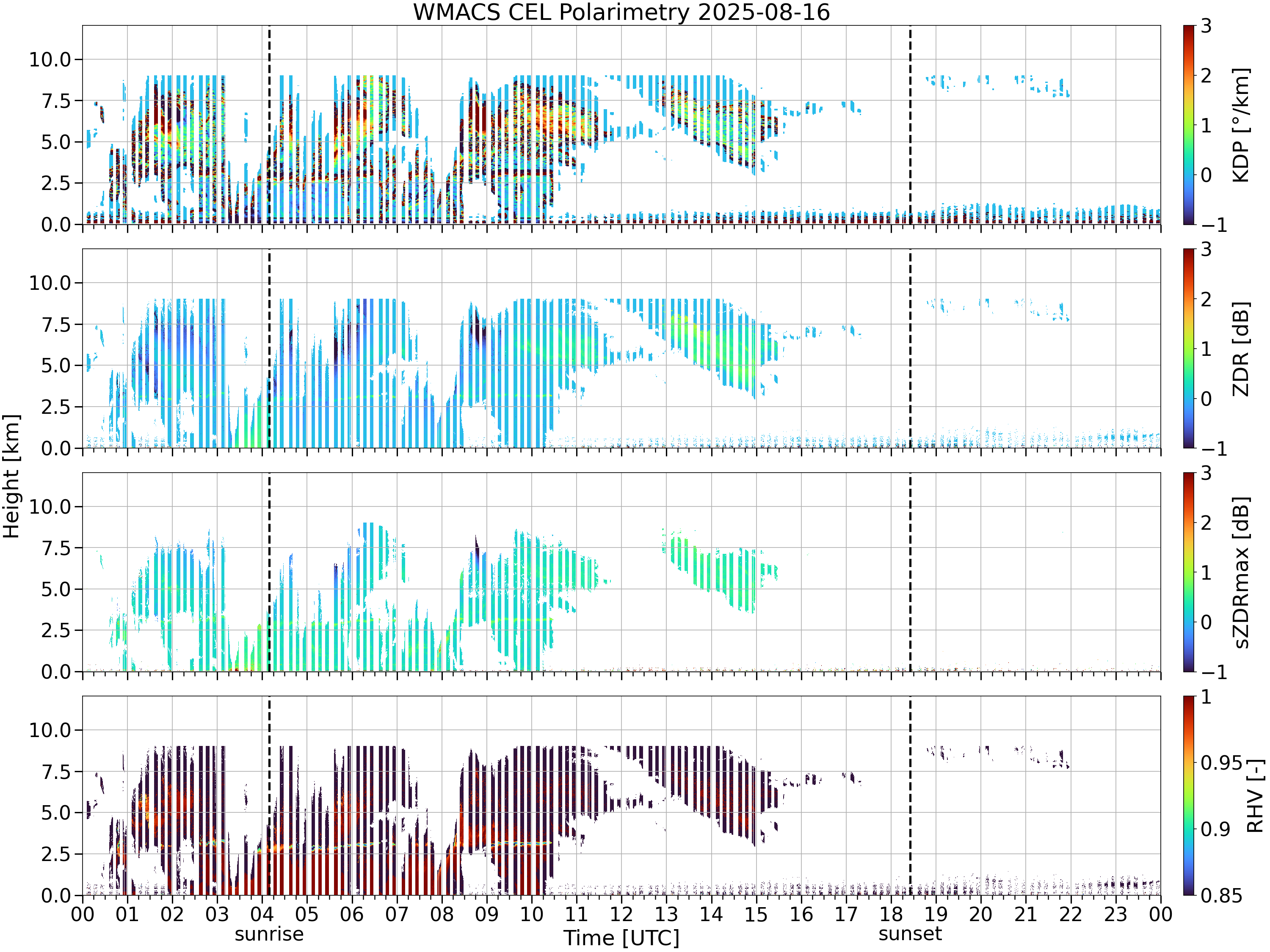Click the KDP [°/km] colorbar label
Viewport: 1270px width, 952px height.
1241,125
